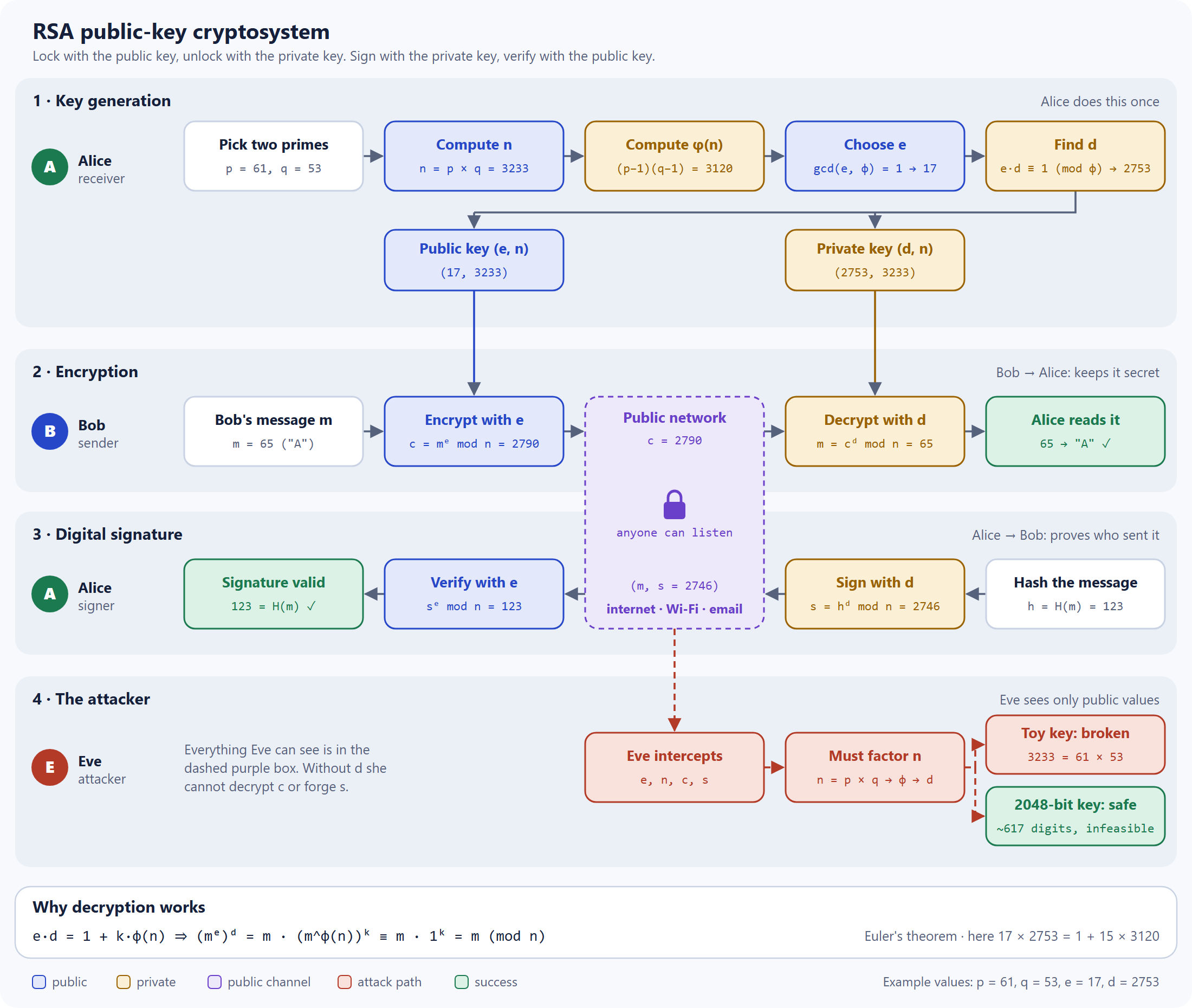Image resolution: width=1192 pixels, height=1008 pixels.
Task: Click the Eve intercepts box
Action: click(675, 767)
